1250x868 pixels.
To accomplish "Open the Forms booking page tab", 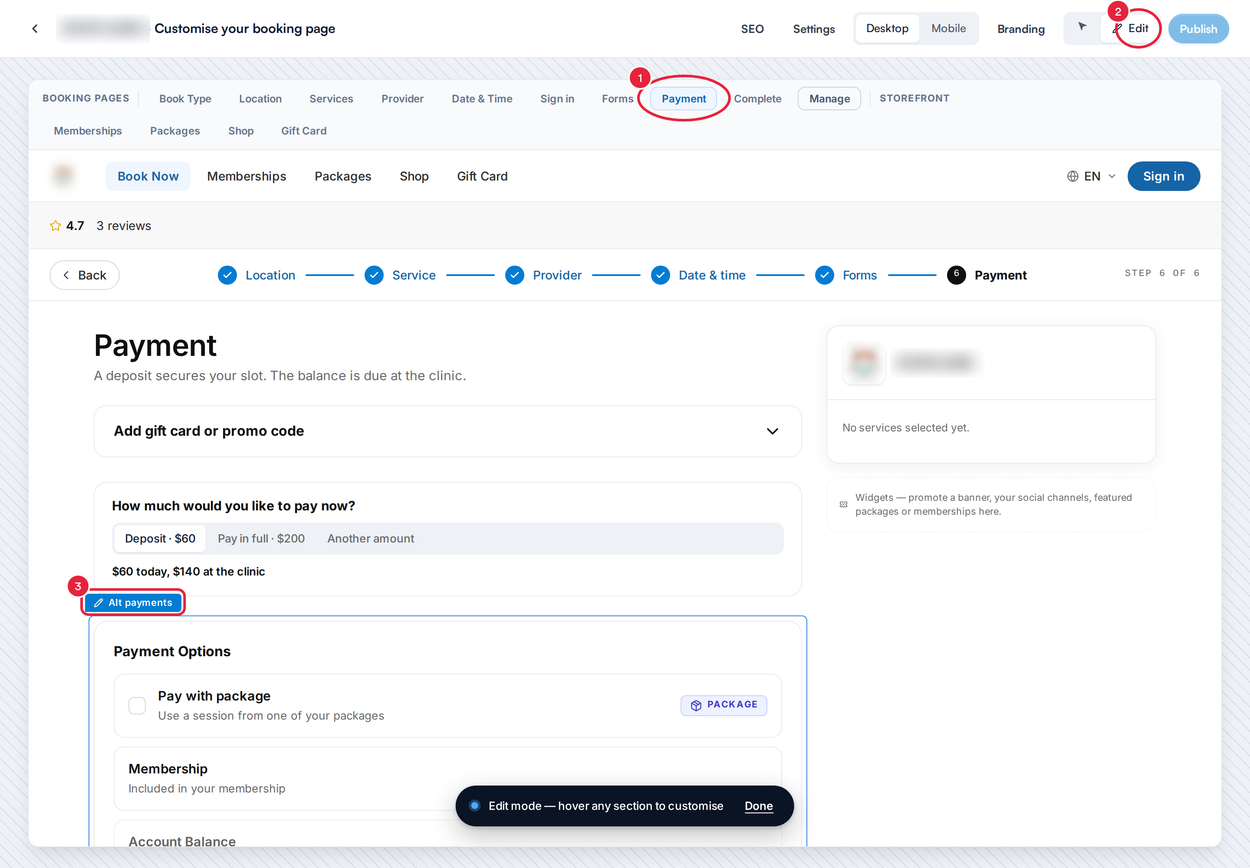I will (617, 99).
